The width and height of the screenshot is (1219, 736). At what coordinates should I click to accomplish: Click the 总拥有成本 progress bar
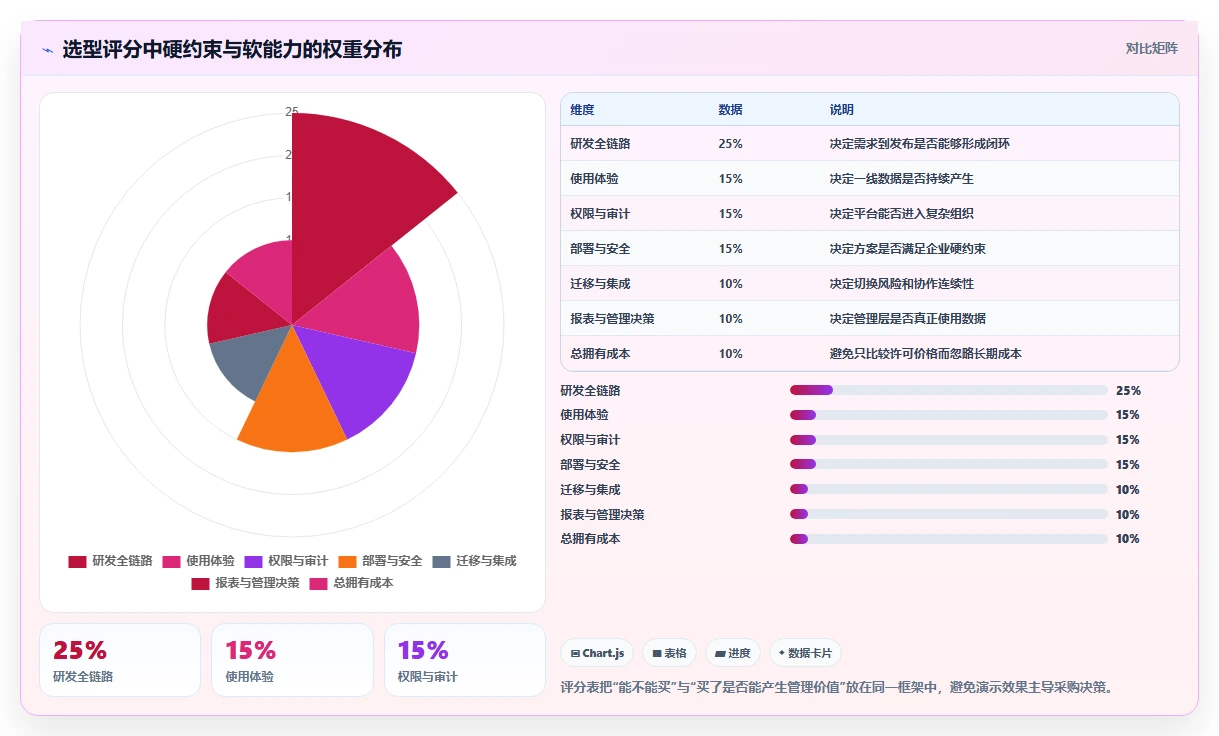[x=949, y=539]
